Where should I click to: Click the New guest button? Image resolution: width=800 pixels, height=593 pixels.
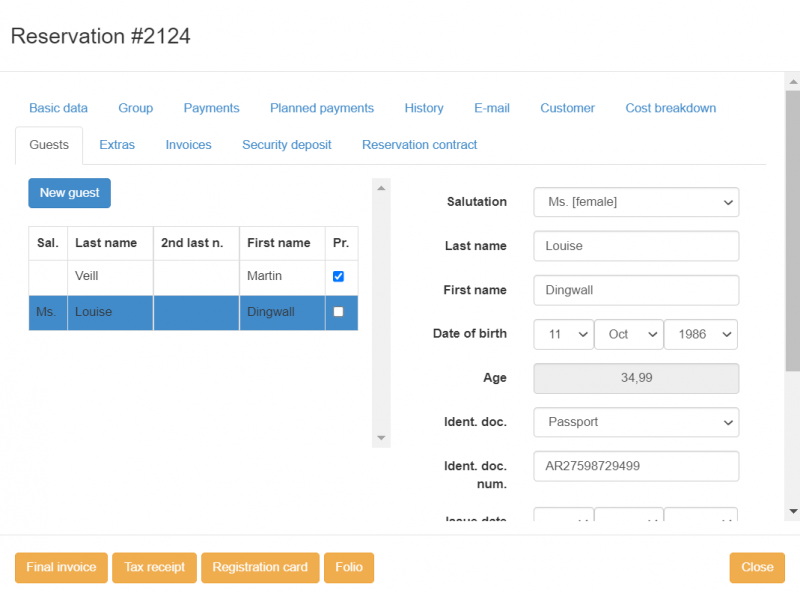point(69,193)
